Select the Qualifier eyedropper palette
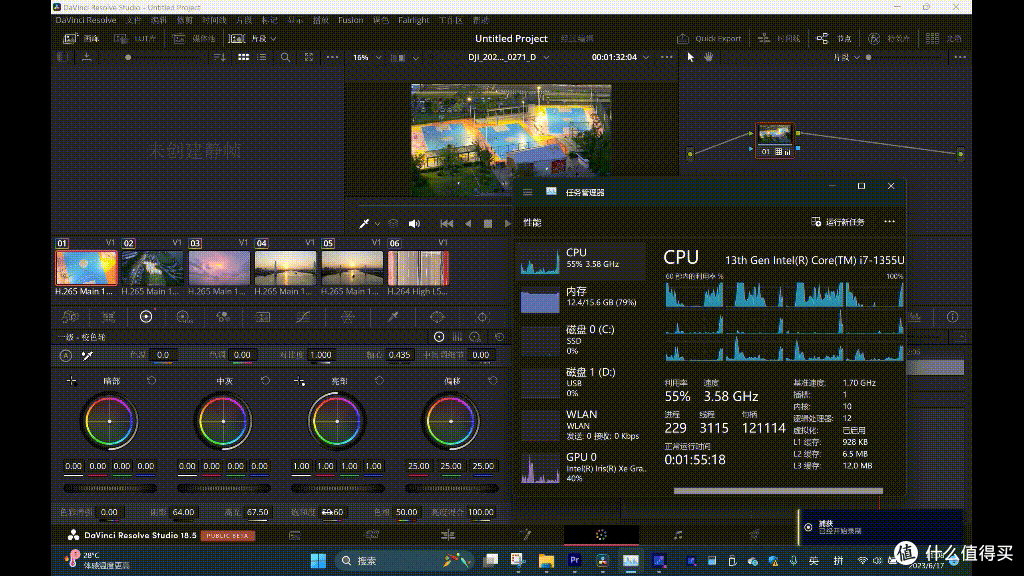This screenshot has height=576, width=1024. tap(392, 317)
